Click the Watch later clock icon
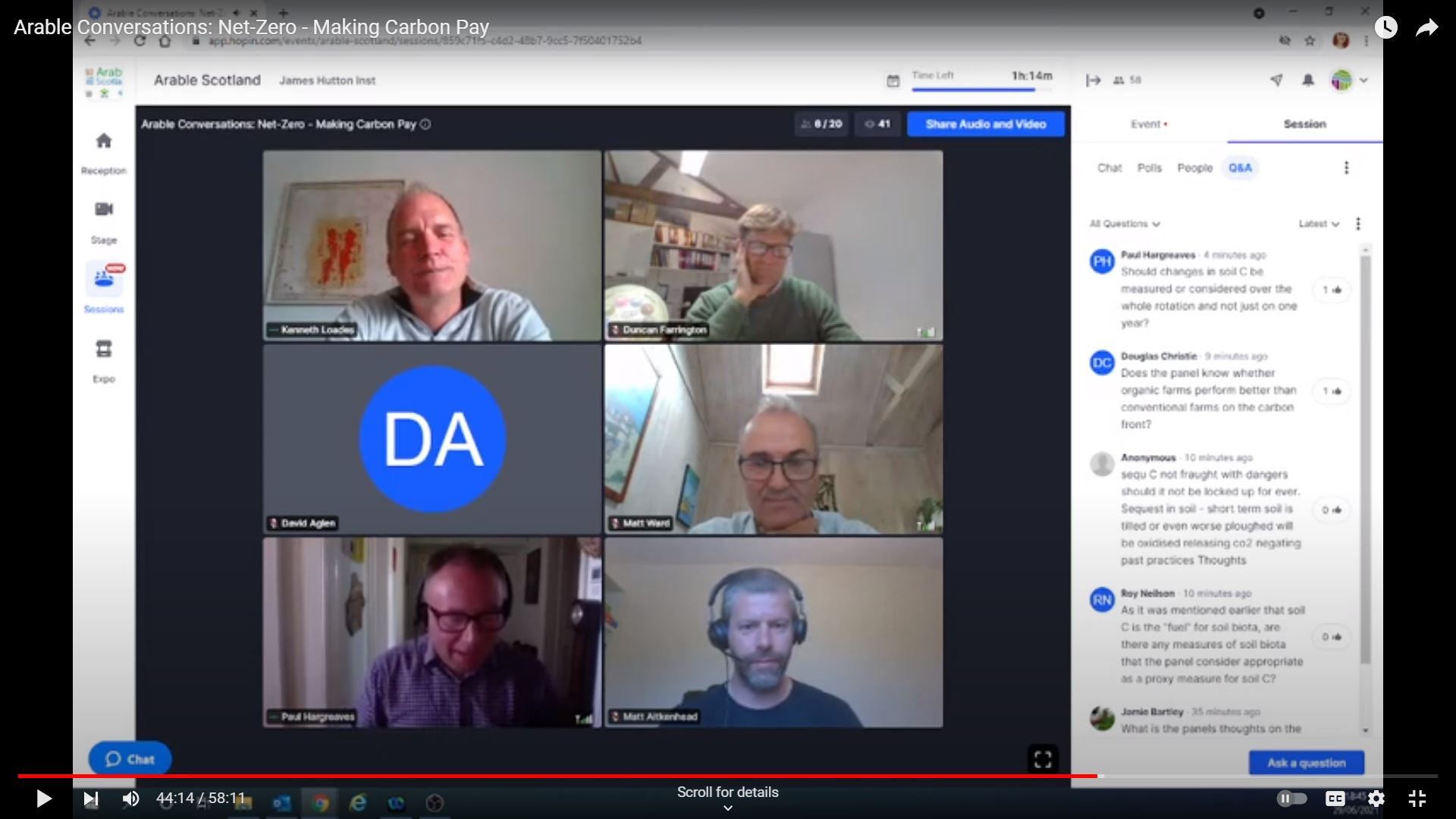 click(1386, 28)
